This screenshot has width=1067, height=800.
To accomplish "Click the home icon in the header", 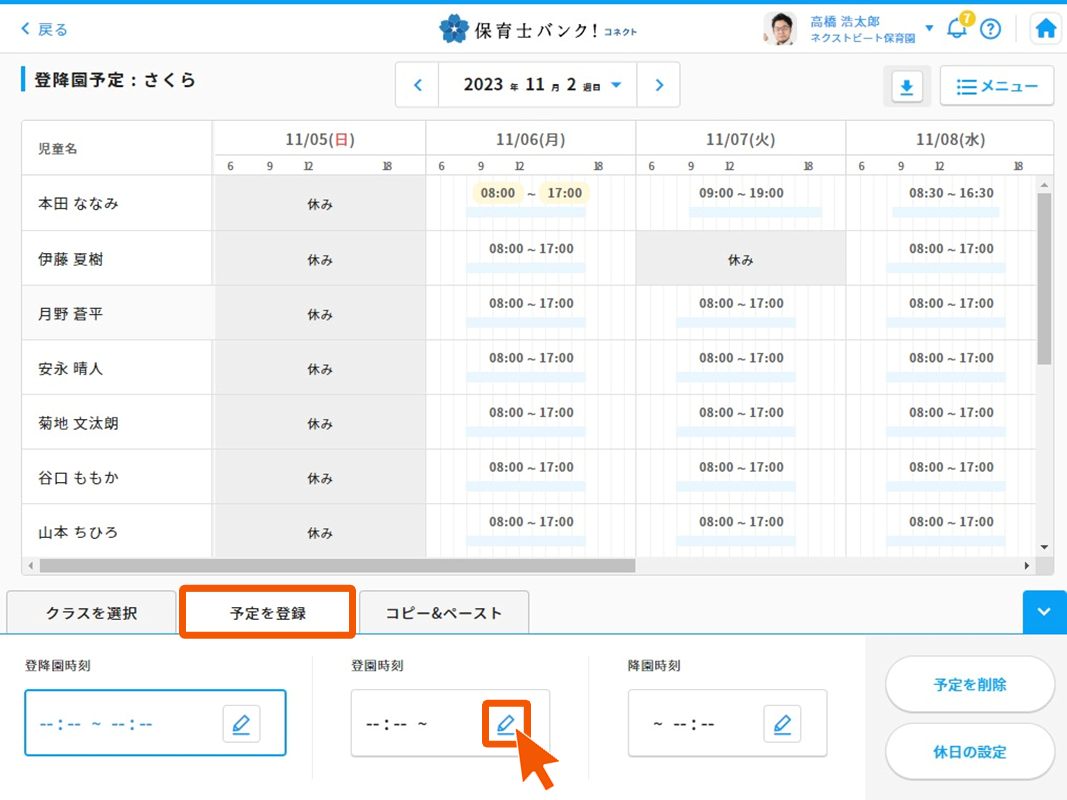I will pos(1045,29).
